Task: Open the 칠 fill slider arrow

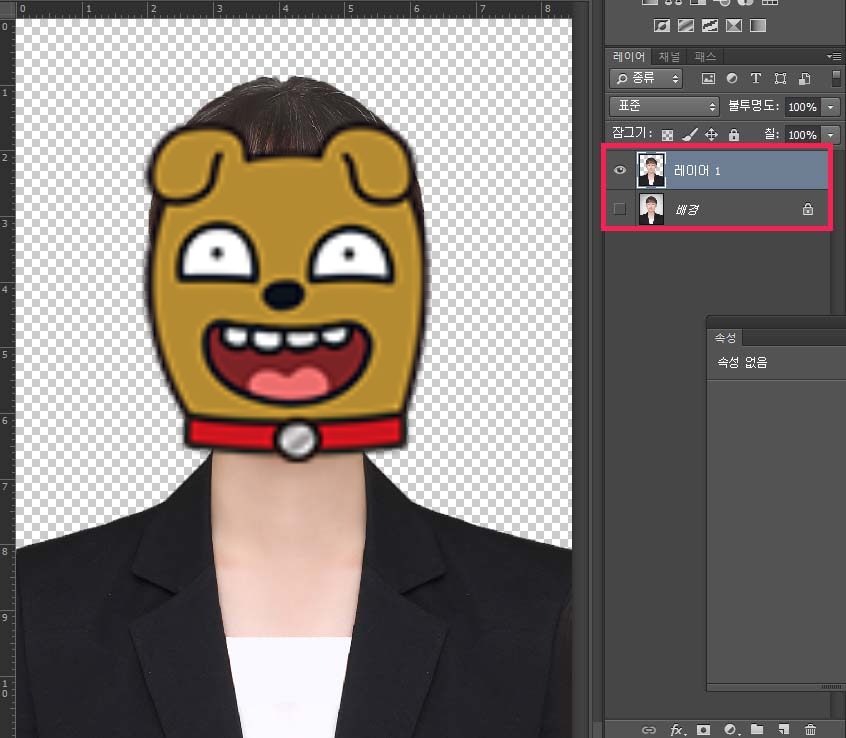Action: [831, 134]
